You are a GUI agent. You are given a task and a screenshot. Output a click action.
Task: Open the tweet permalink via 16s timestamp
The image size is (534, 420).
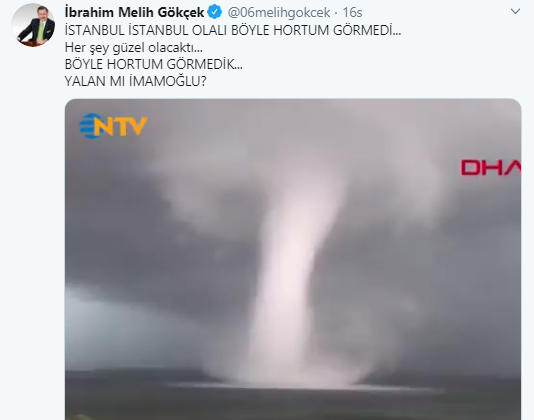point(352,13)
